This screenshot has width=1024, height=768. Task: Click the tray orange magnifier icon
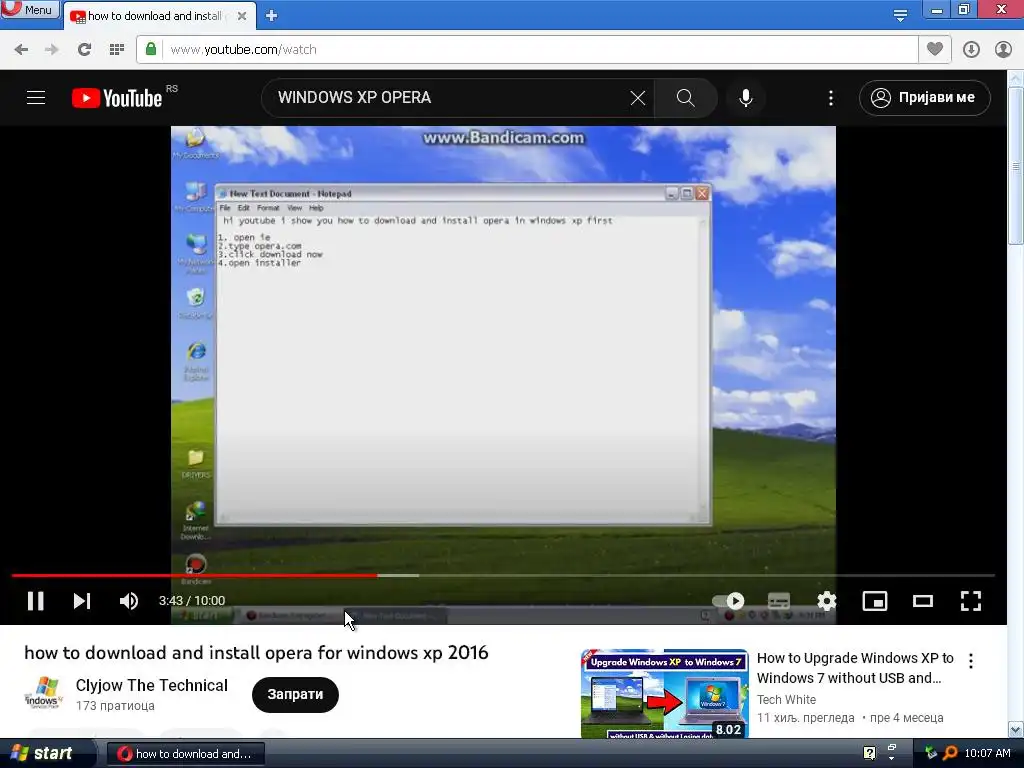pyautogui.click(x=950, y=753)
